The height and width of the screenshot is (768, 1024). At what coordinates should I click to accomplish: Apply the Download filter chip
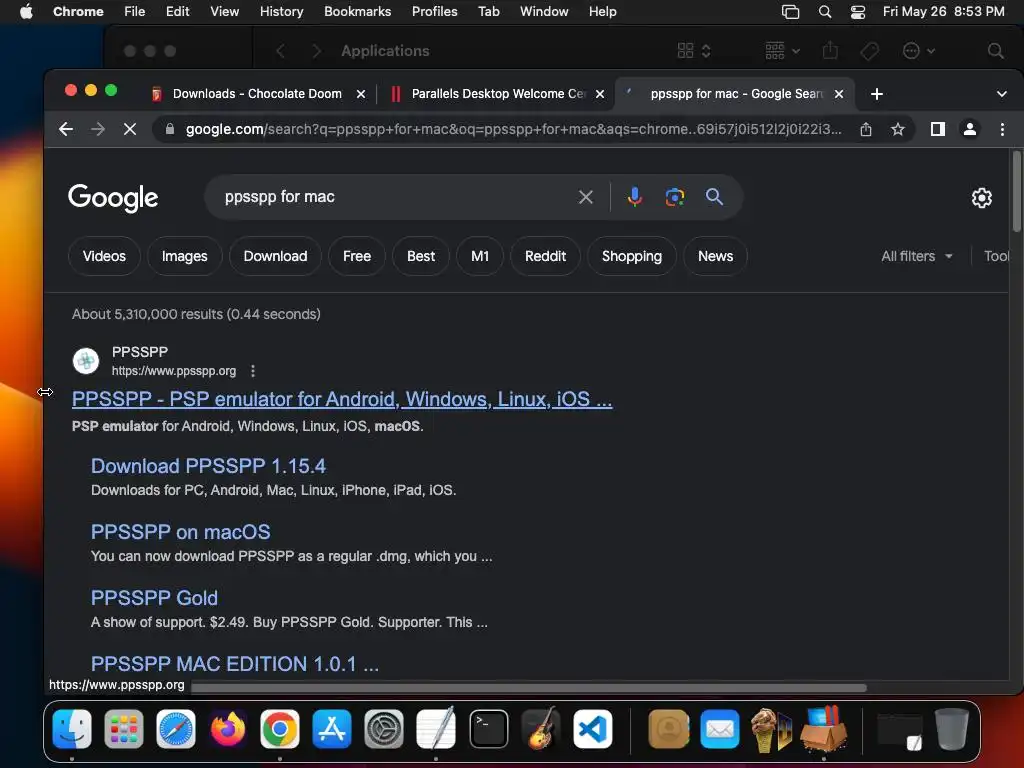click(x=276, y=256)
